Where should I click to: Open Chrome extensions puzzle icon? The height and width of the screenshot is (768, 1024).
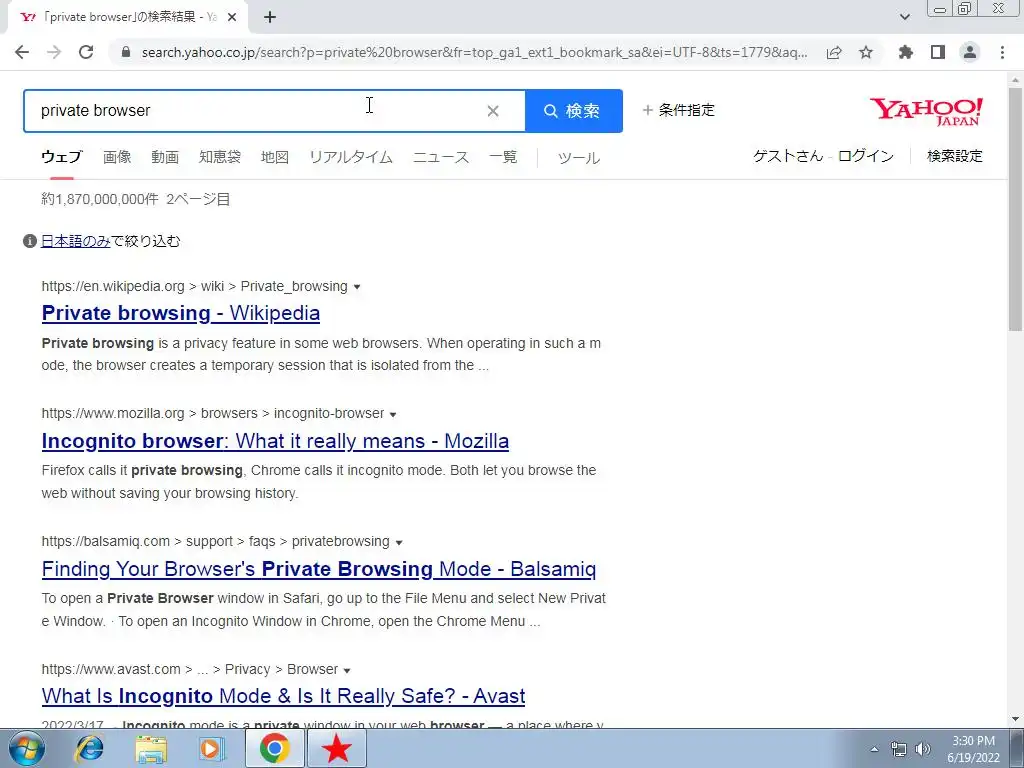click(906, 52)
